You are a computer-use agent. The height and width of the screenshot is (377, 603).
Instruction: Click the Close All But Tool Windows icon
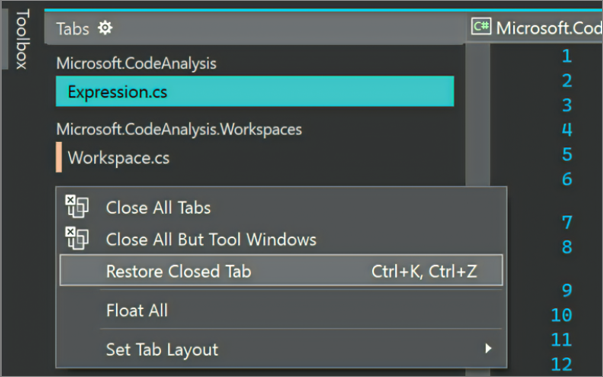point(77,239)
